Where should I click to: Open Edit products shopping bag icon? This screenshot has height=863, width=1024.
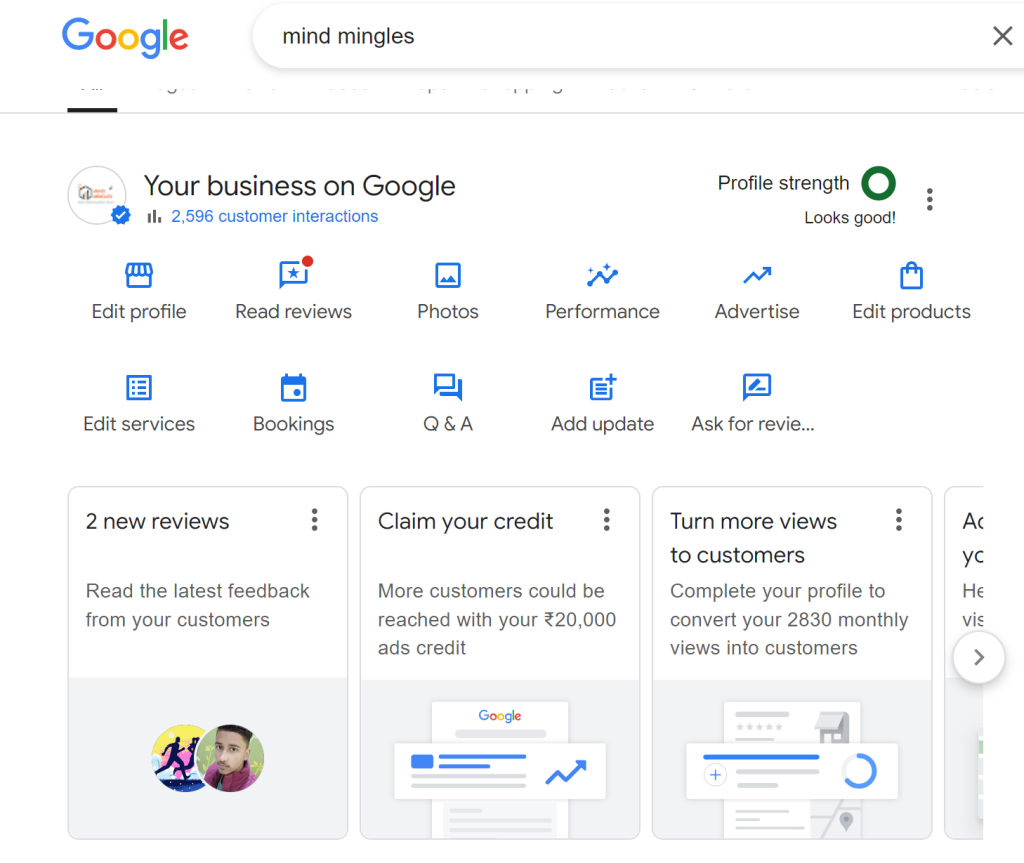911,276
